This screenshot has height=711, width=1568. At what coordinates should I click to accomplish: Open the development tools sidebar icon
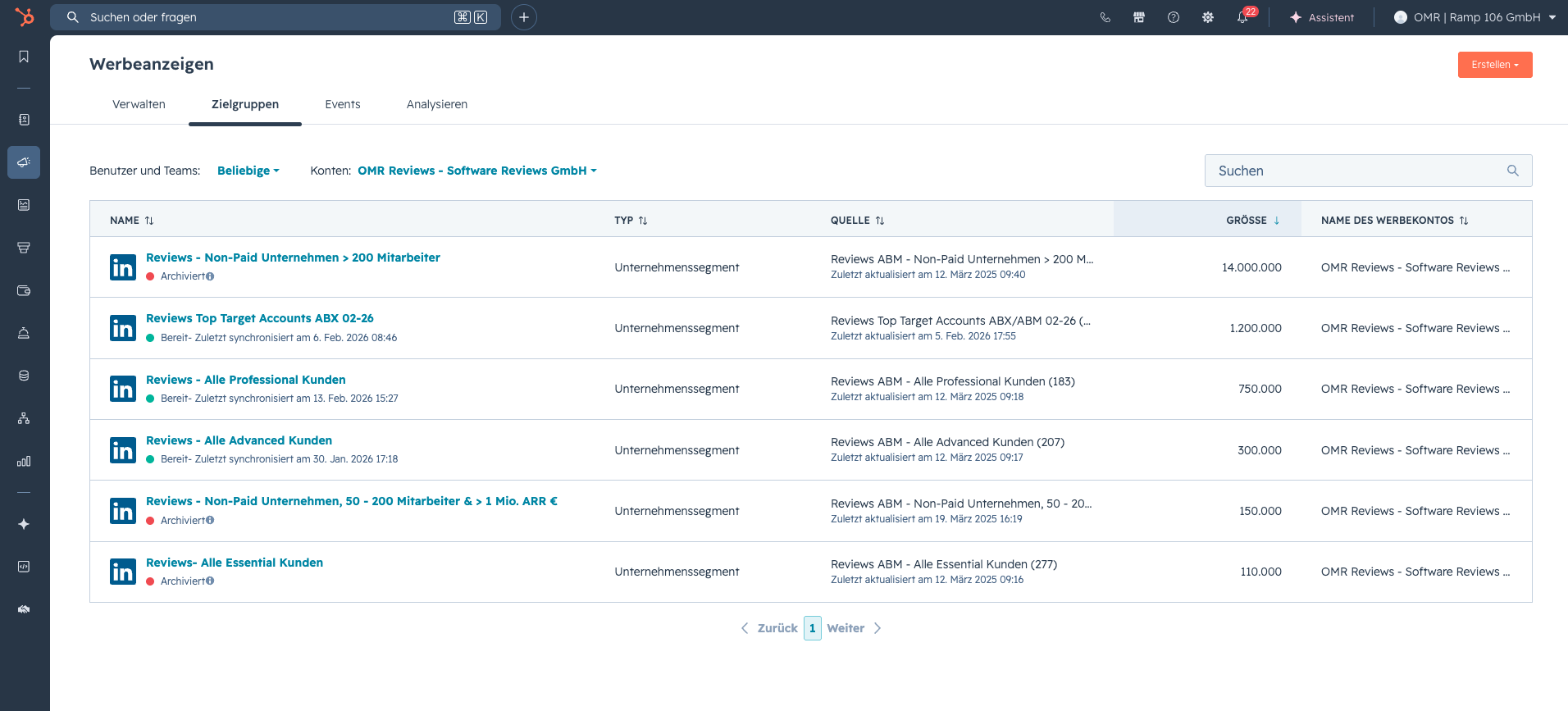[24, 567]
